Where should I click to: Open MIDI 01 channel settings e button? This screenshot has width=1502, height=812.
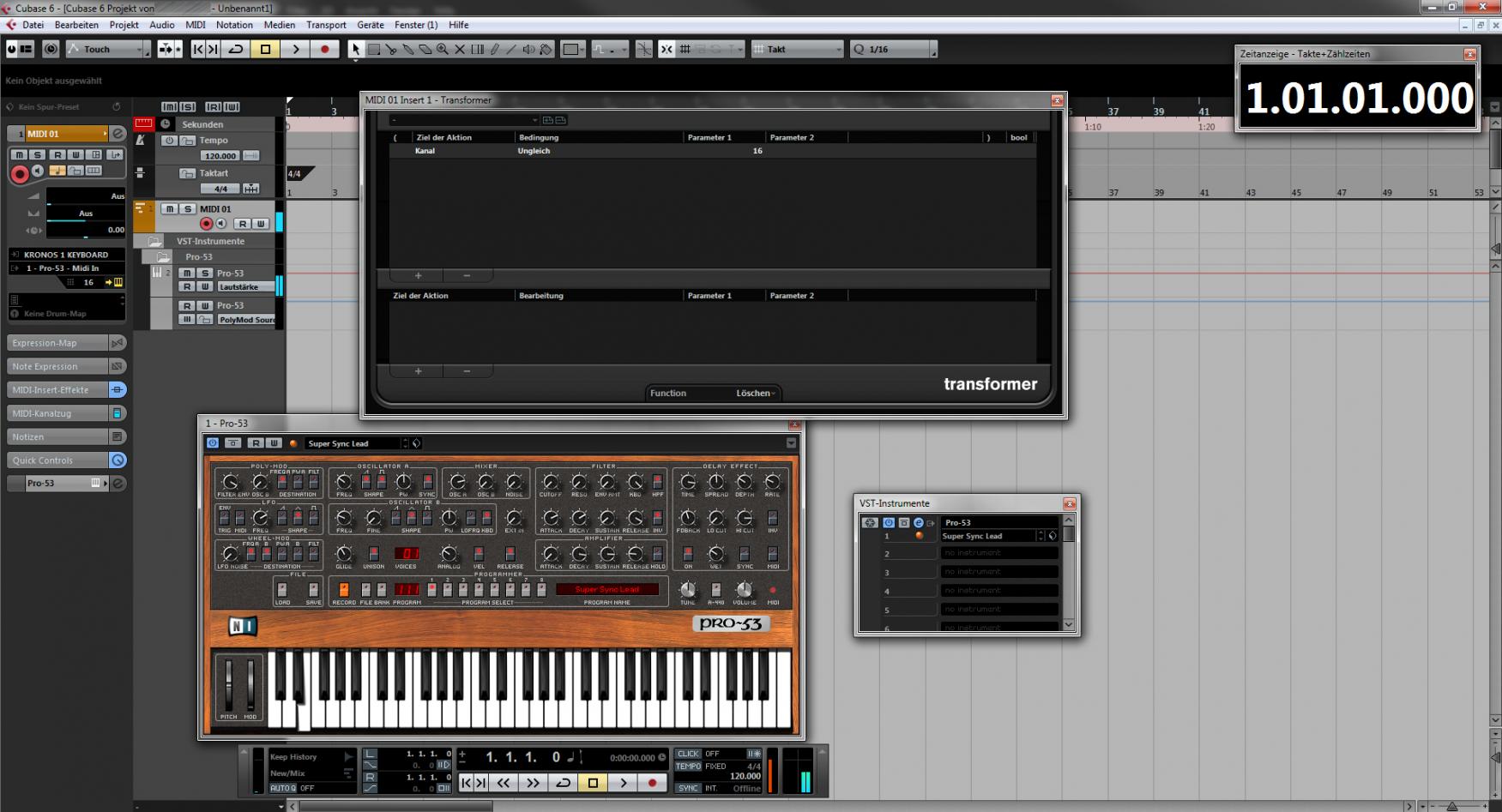[x=118, y=134]
